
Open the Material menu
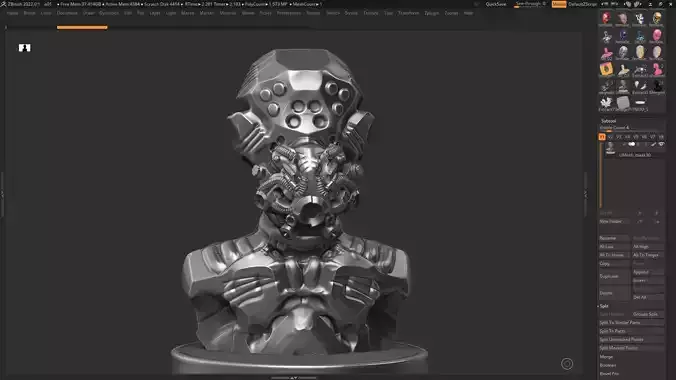tap(228, 13)
